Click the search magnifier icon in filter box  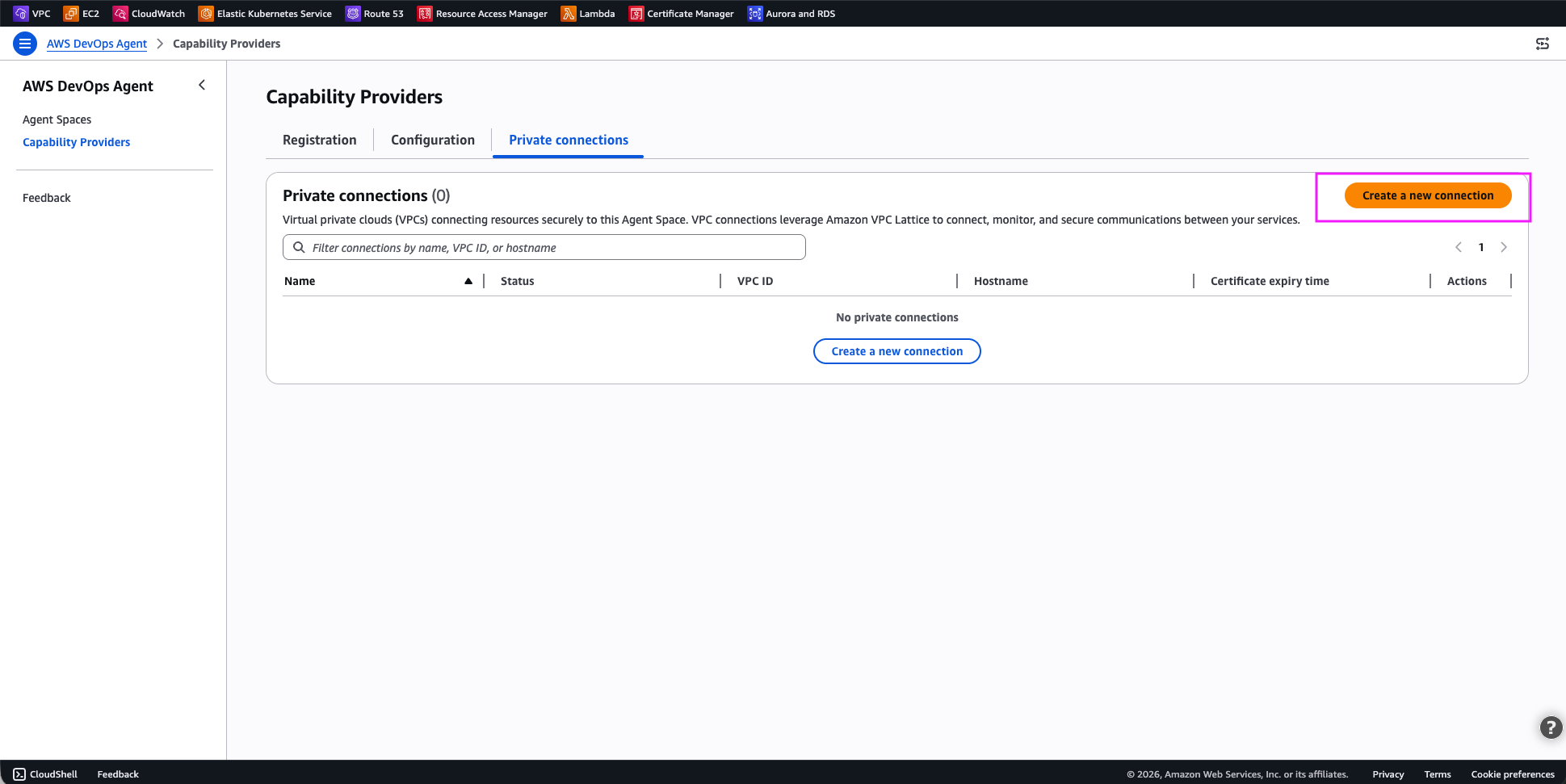[x=299, y=247]
